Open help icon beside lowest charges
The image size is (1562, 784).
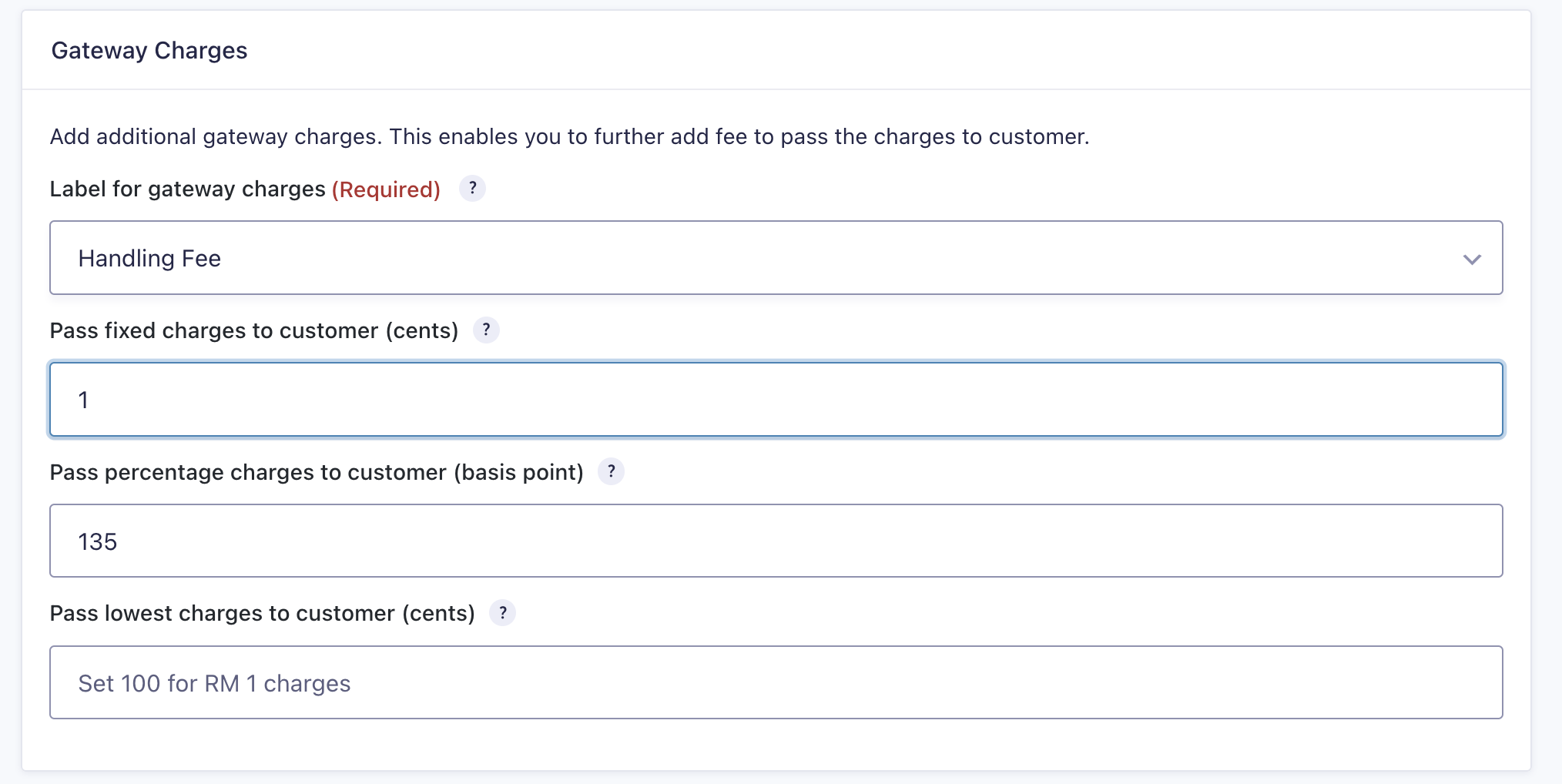click(x=502, y=613)
